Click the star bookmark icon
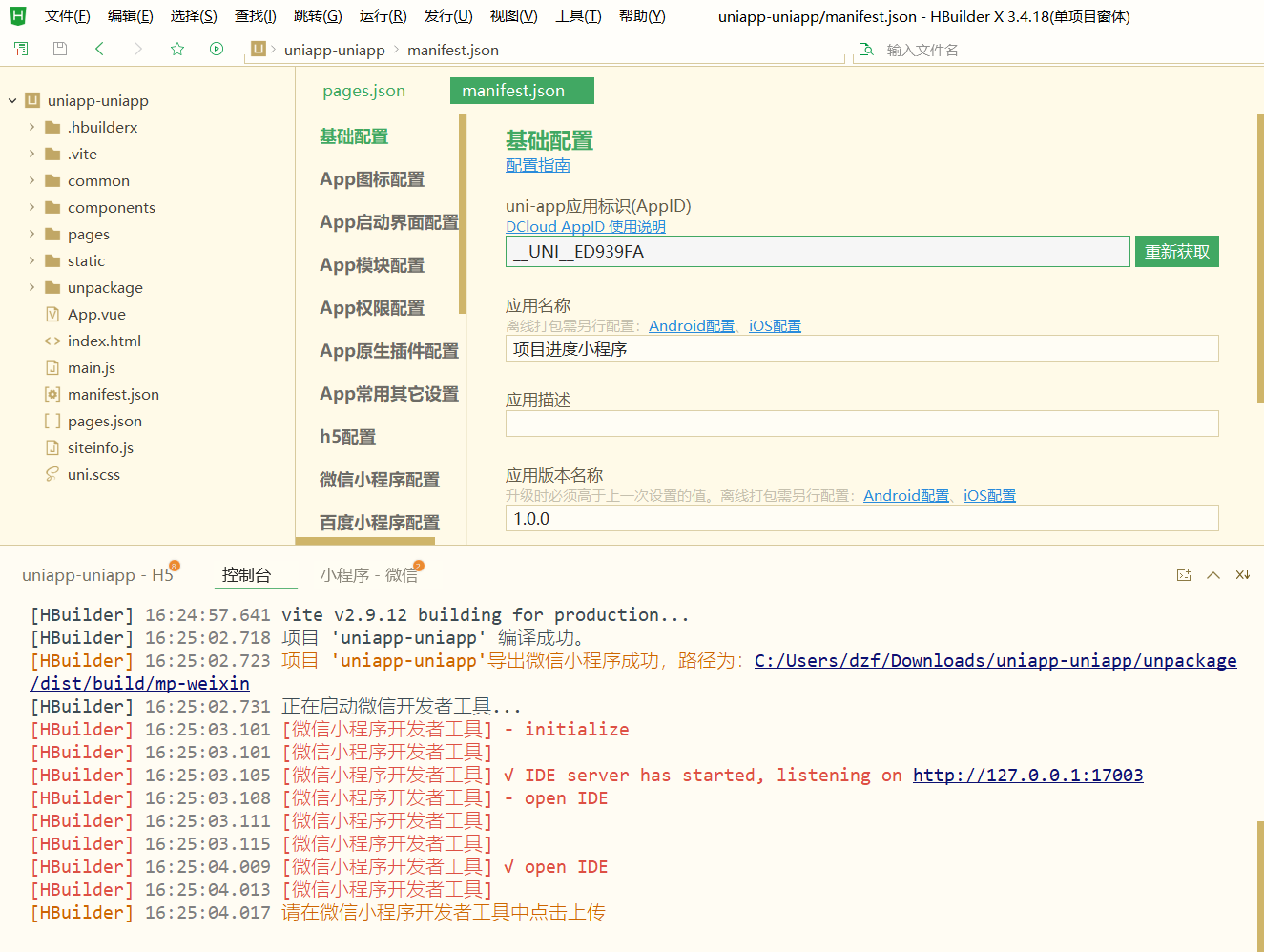 click(177, 49)
